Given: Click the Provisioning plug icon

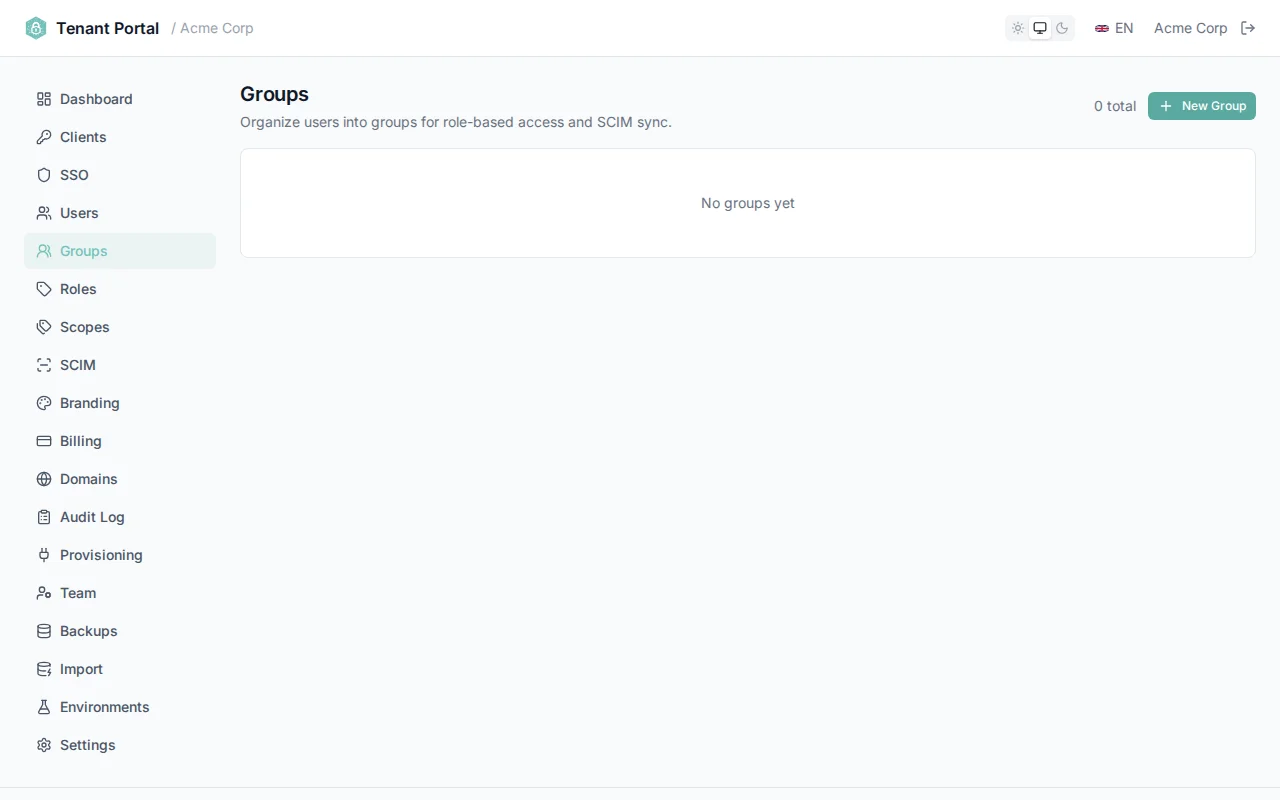Looking at the screenshot, I should (44, 555).
